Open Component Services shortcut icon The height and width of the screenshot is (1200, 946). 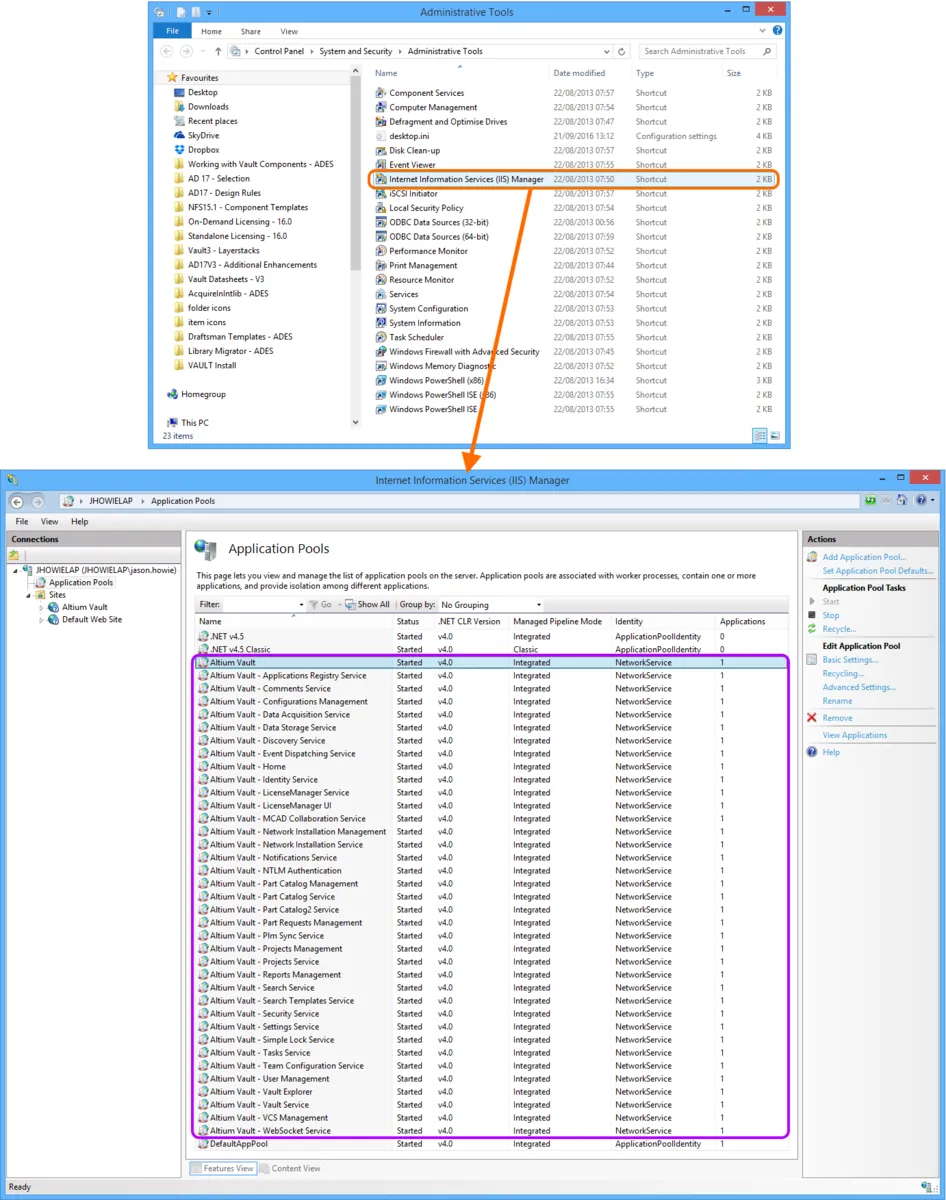(x=380, y=93)
